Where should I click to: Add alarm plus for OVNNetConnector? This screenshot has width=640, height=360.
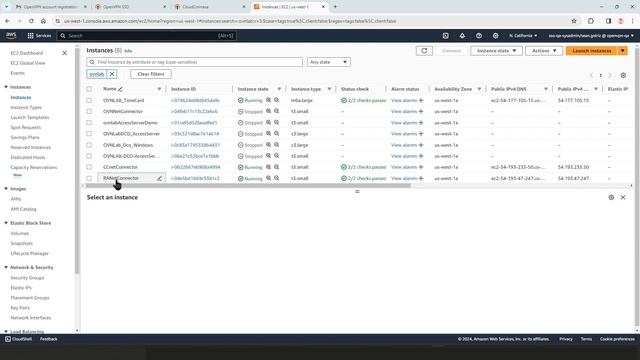(421, 111)
